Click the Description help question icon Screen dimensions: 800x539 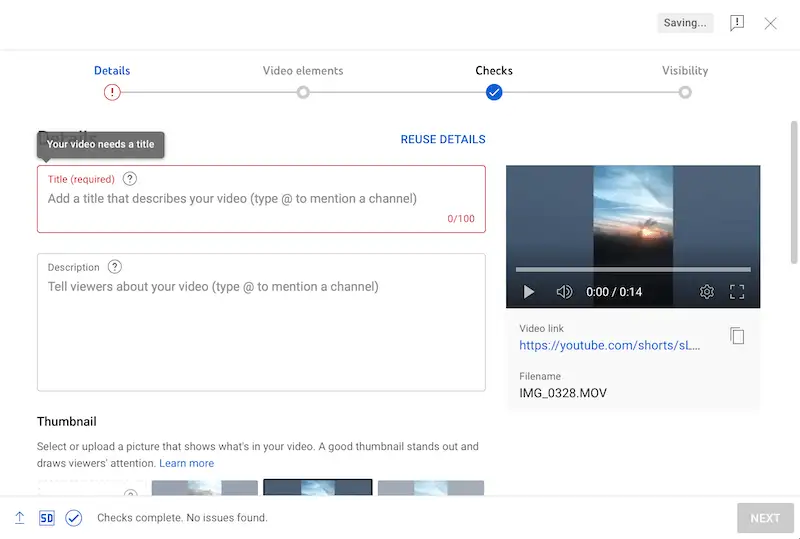(115, 267)
